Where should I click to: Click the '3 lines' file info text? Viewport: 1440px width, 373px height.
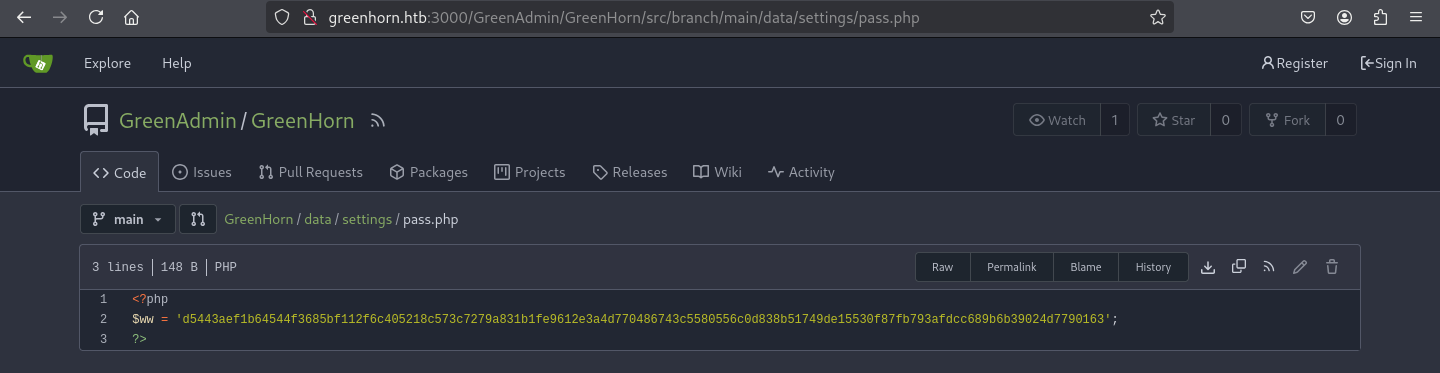tap(119, 267)
